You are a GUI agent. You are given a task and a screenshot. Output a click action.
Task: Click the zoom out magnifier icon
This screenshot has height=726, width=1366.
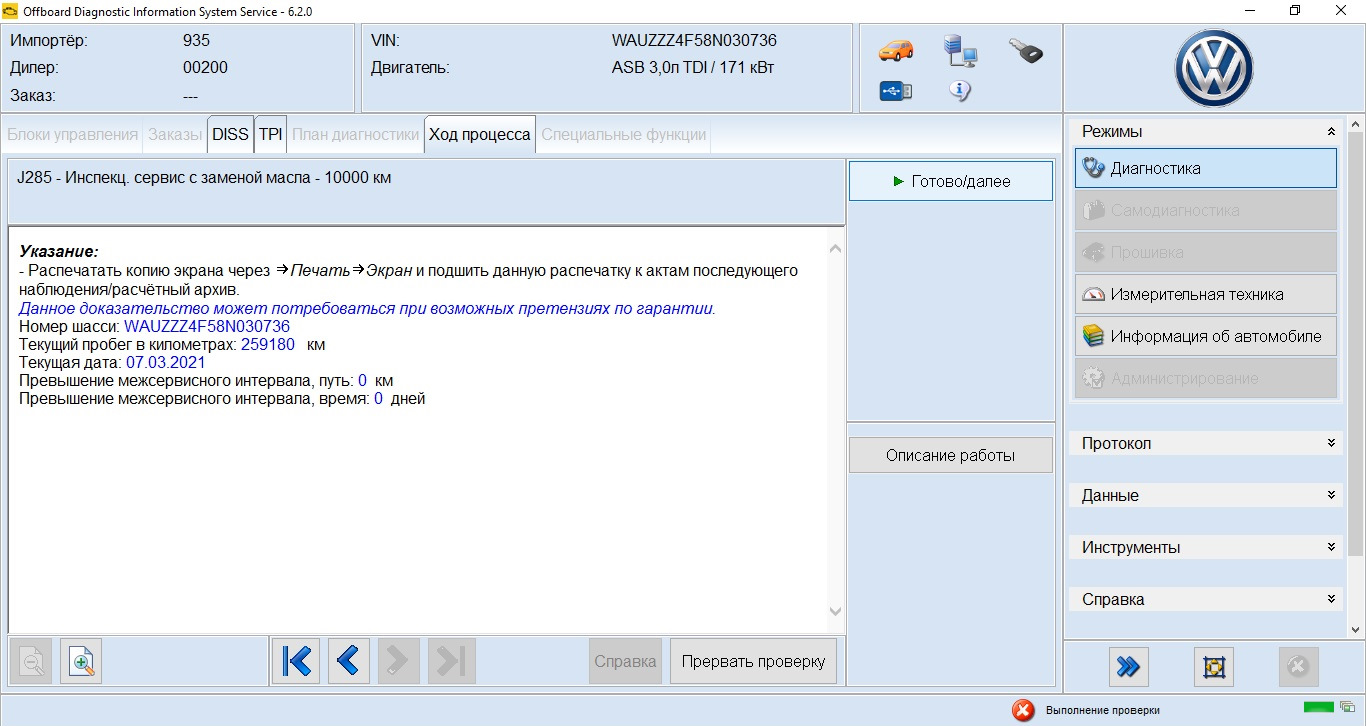click(x=30, y=660)
